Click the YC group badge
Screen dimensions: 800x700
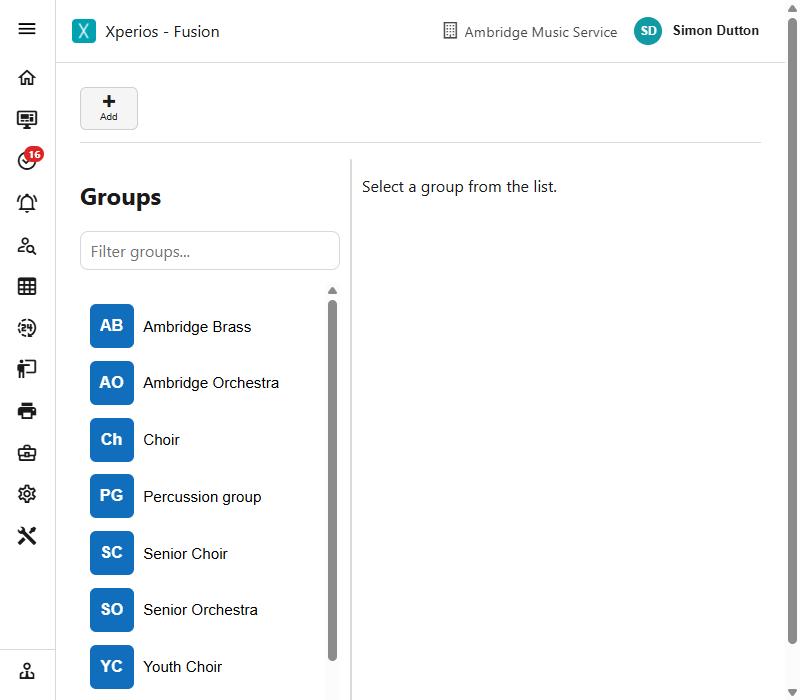(112, 667)
